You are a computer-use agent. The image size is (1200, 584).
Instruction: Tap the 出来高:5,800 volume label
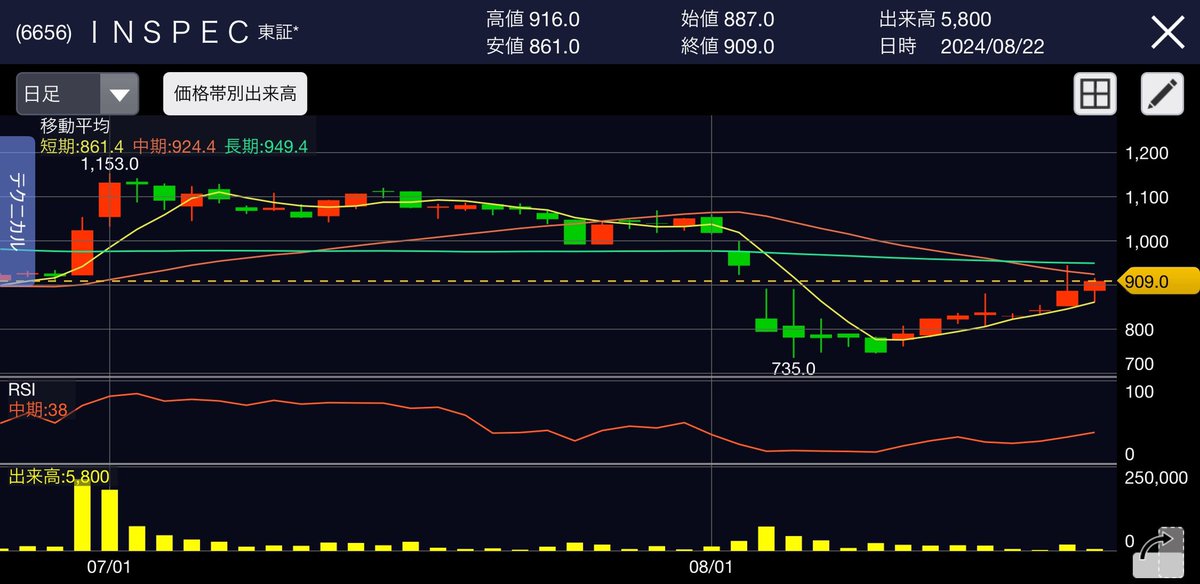click(x=59, y=477)
